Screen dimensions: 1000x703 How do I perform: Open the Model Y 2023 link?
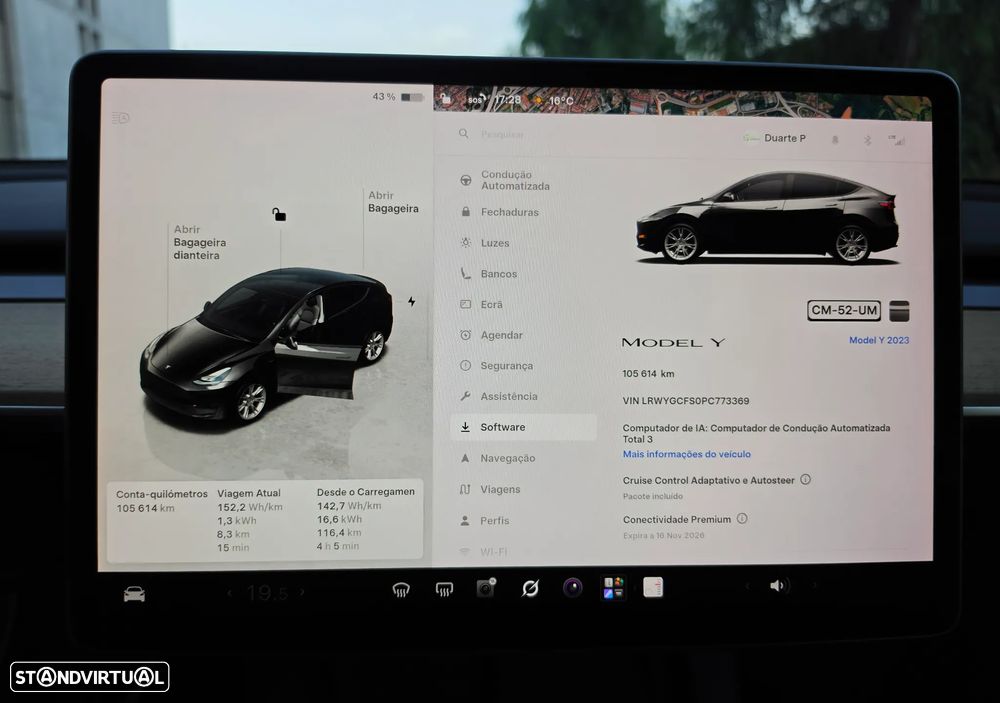click(879, 340)
